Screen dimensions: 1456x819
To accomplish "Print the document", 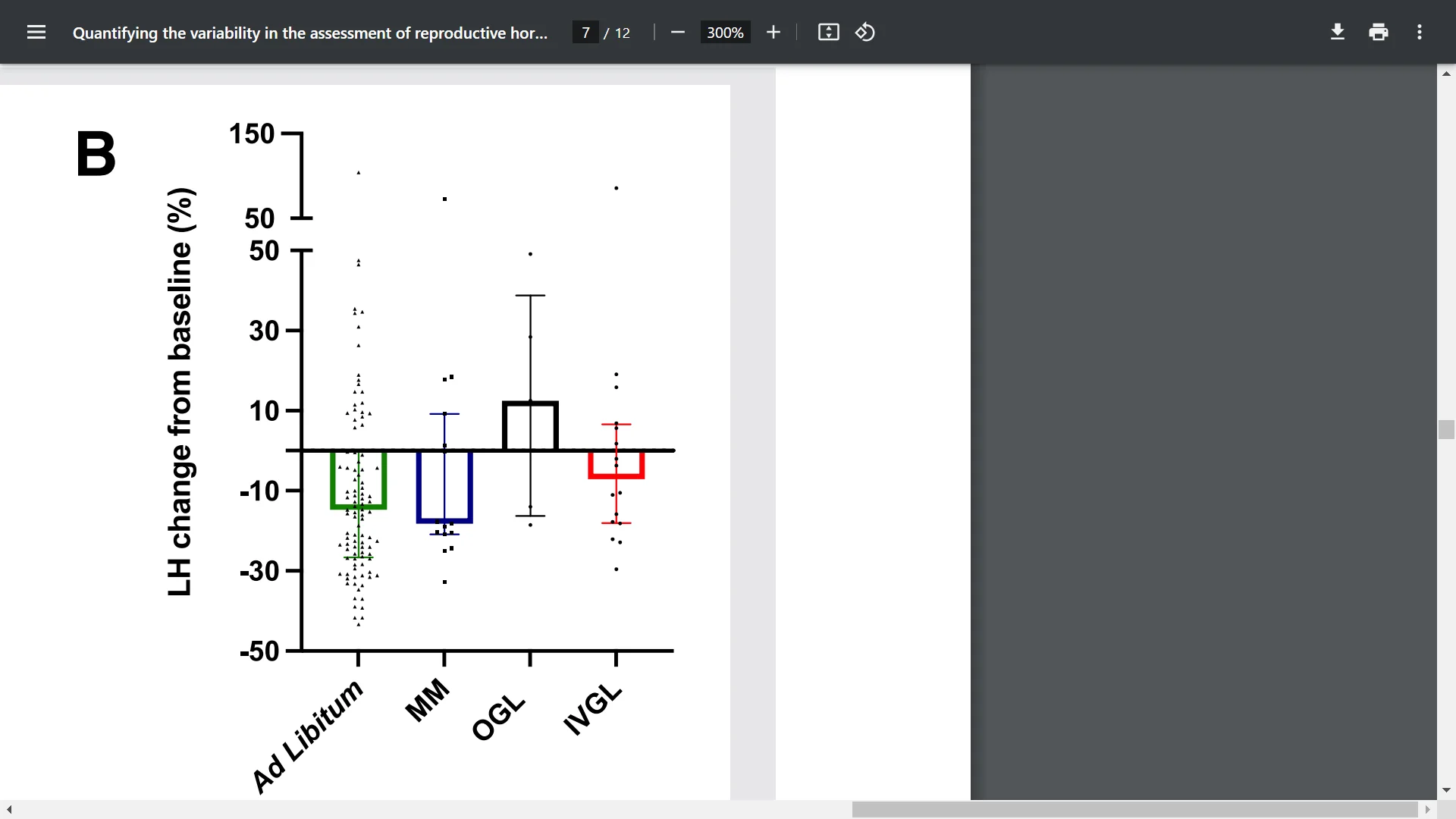I will click(x=1379, y=32).
